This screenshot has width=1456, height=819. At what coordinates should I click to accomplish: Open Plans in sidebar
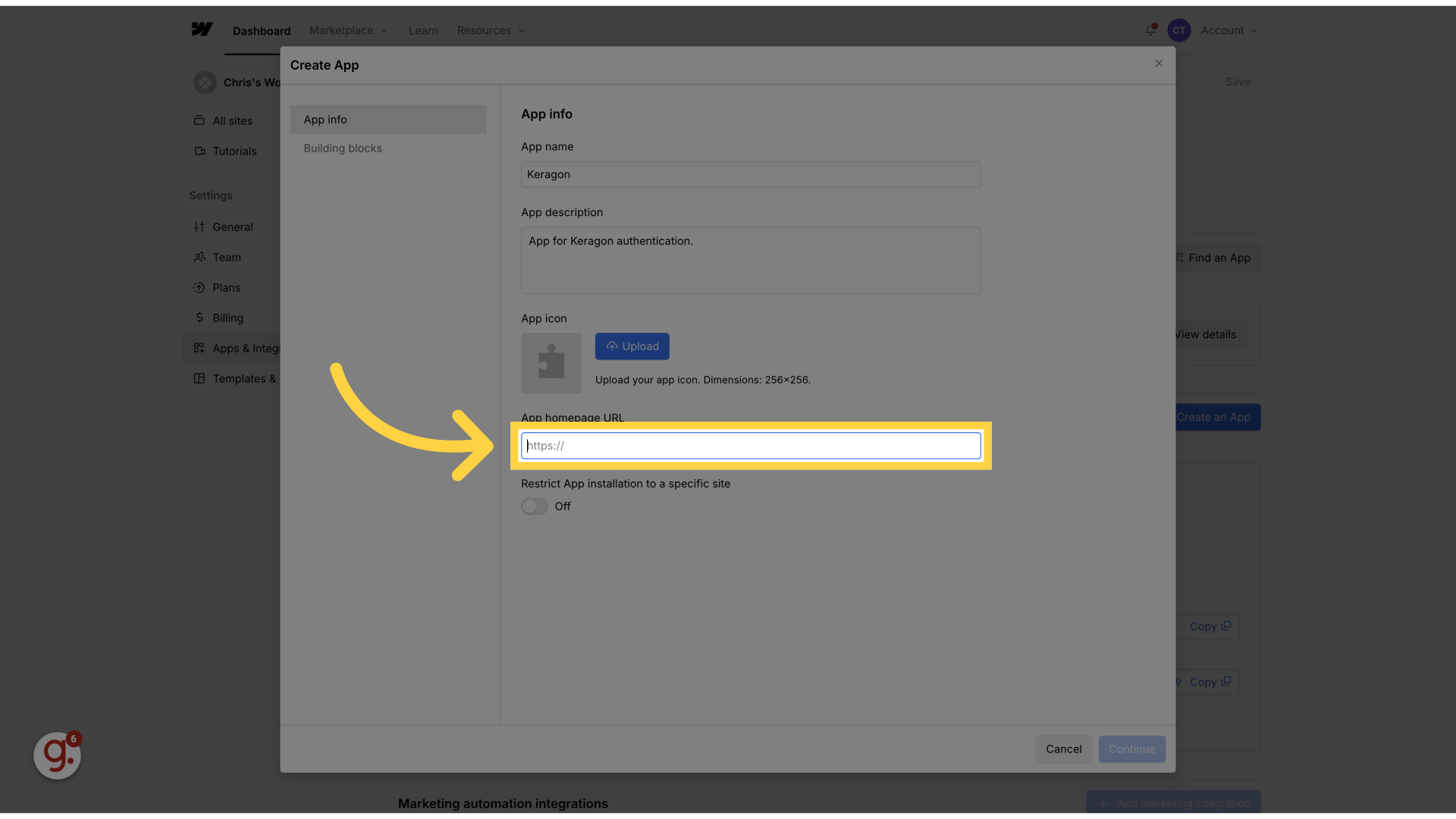pos(226,287)
